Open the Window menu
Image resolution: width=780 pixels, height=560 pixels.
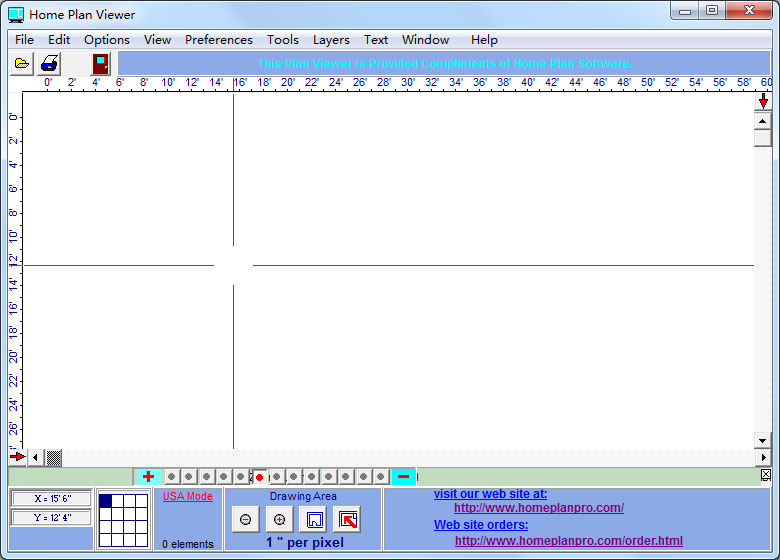[426, 40]
